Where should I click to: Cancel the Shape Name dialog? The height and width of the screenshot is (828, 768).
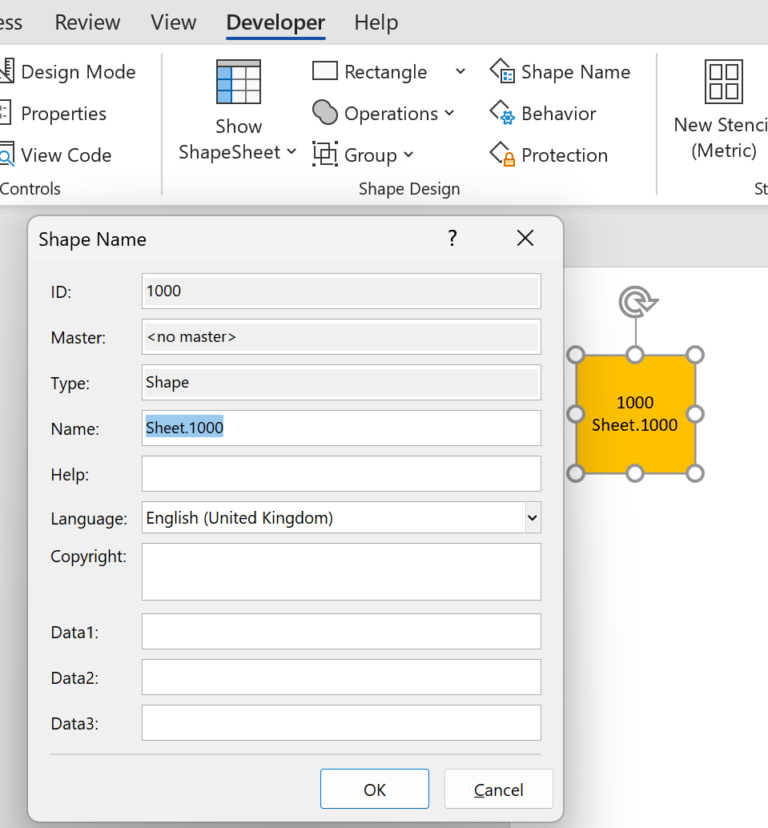[498, 789]
